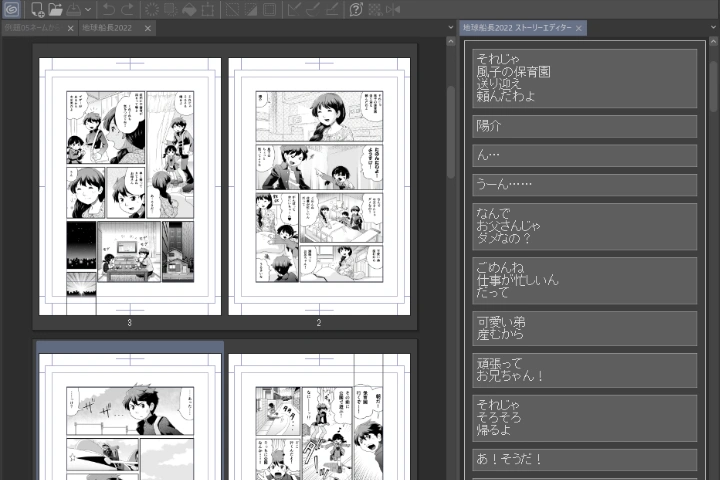This screenshot has height=480, width=720.
Task: Close the 地球船長2022 canvas tab
Action: [148, 28]
